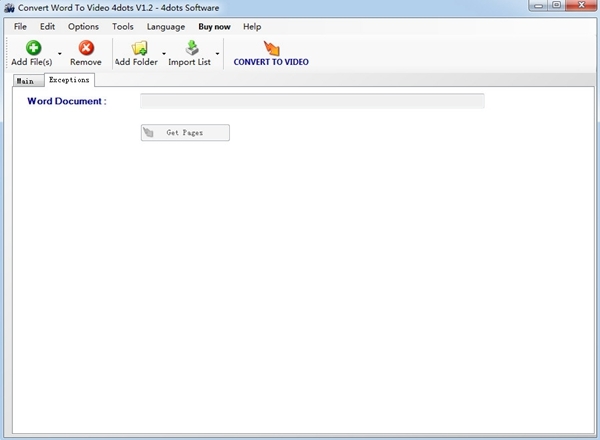600x440 pixels.
Task: Expand the Add Folder dropdown arrow
Action: click(164, 54)
